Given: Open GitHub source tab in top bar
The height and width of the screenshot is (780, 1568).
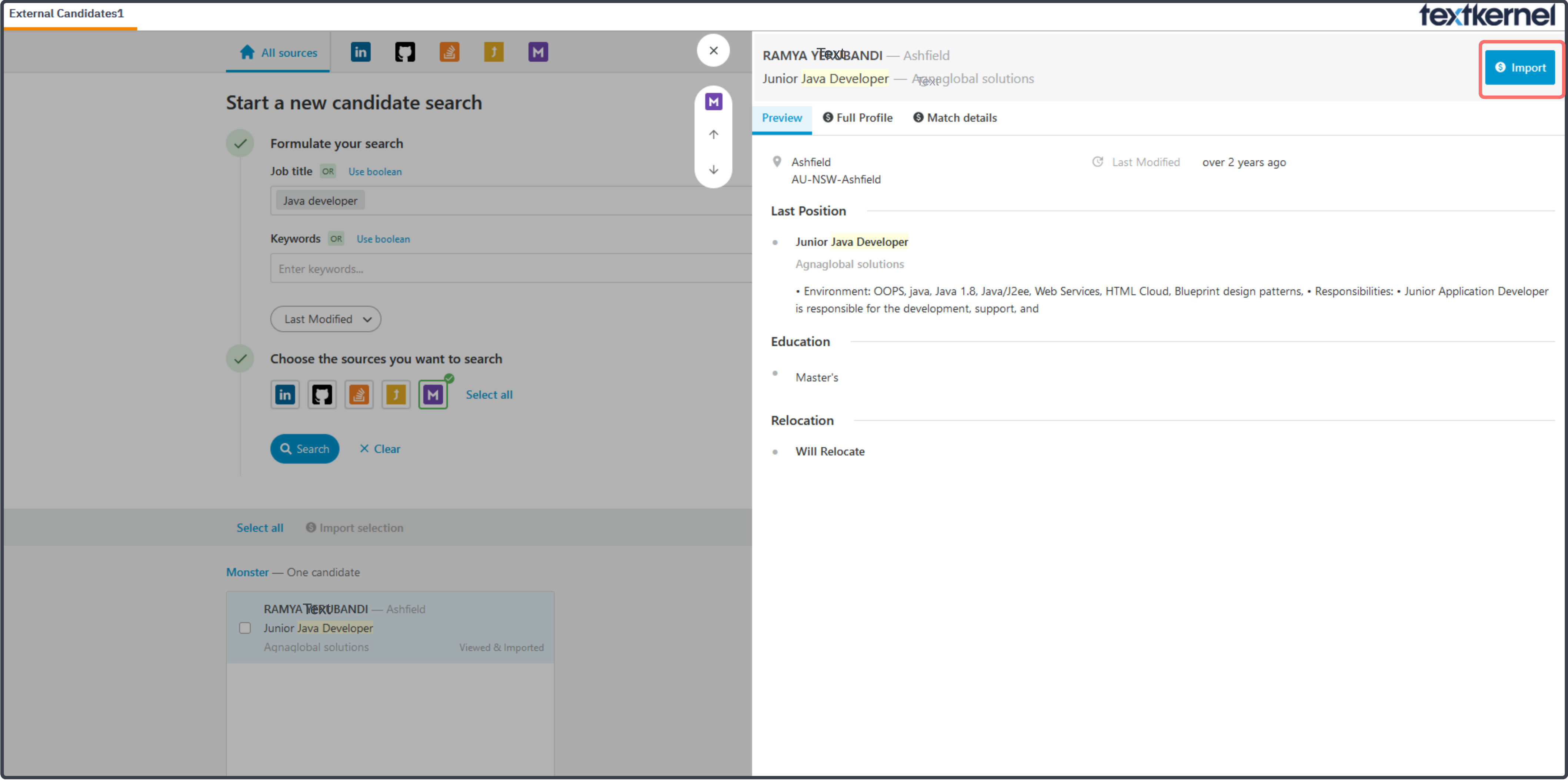Looking at the screenshot, I should click(405, 52).
